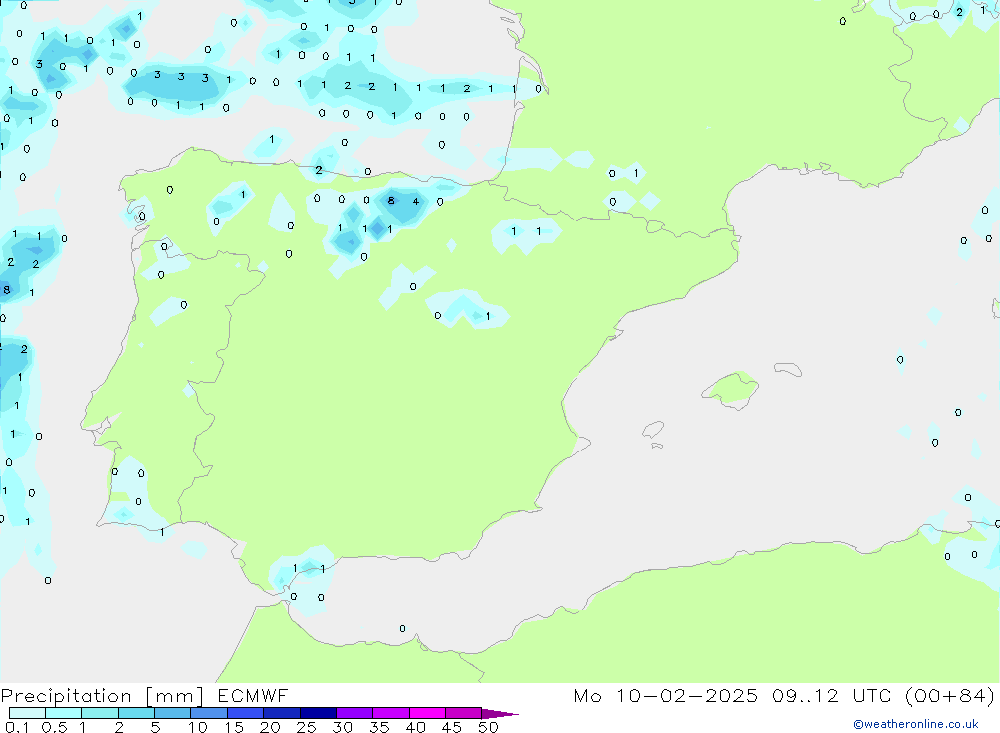Click the Menorca island outline
This screenshot has height=733, width=1000.
coord(788,369)
